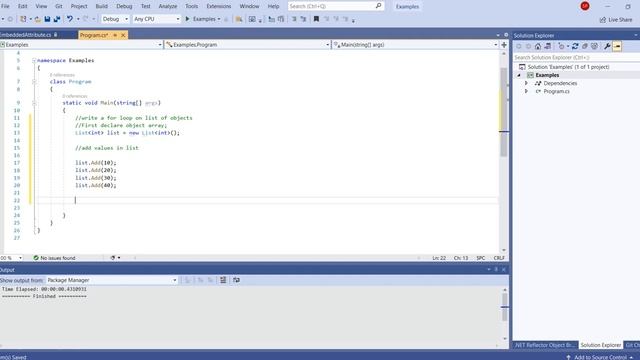Click the Live Share icon
The image size is (640, 360).
[602, 20]
